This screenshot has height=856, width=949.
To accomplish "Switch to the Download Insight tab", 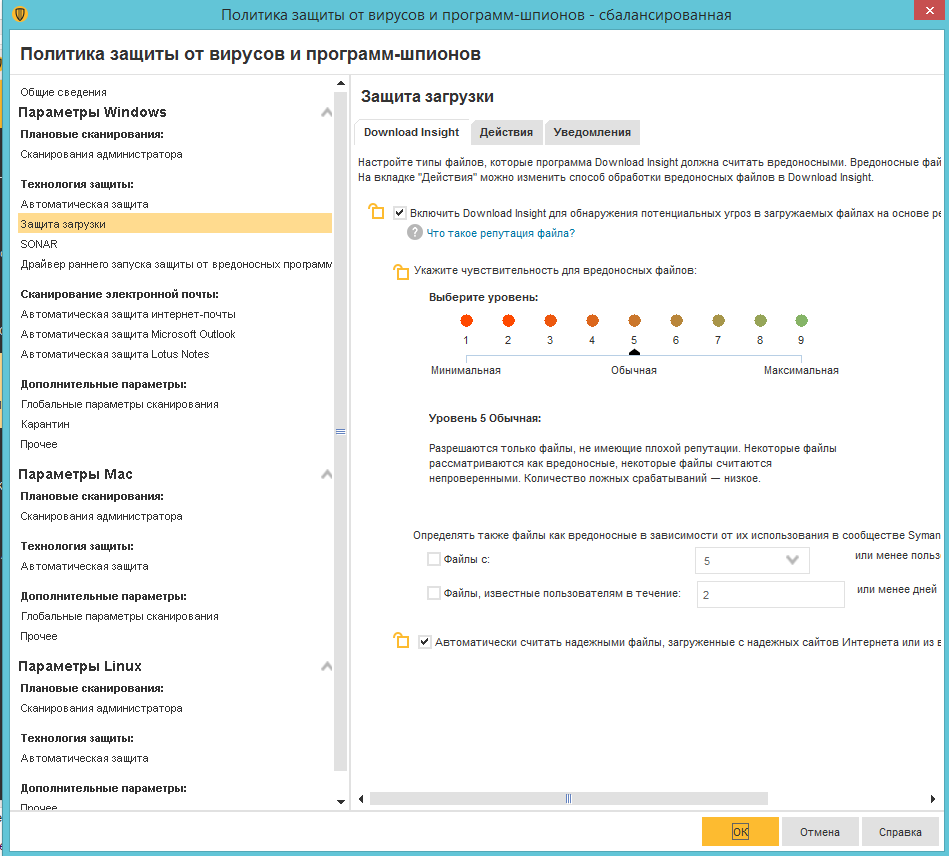I will pyautogui.click(x=412, y=132).
